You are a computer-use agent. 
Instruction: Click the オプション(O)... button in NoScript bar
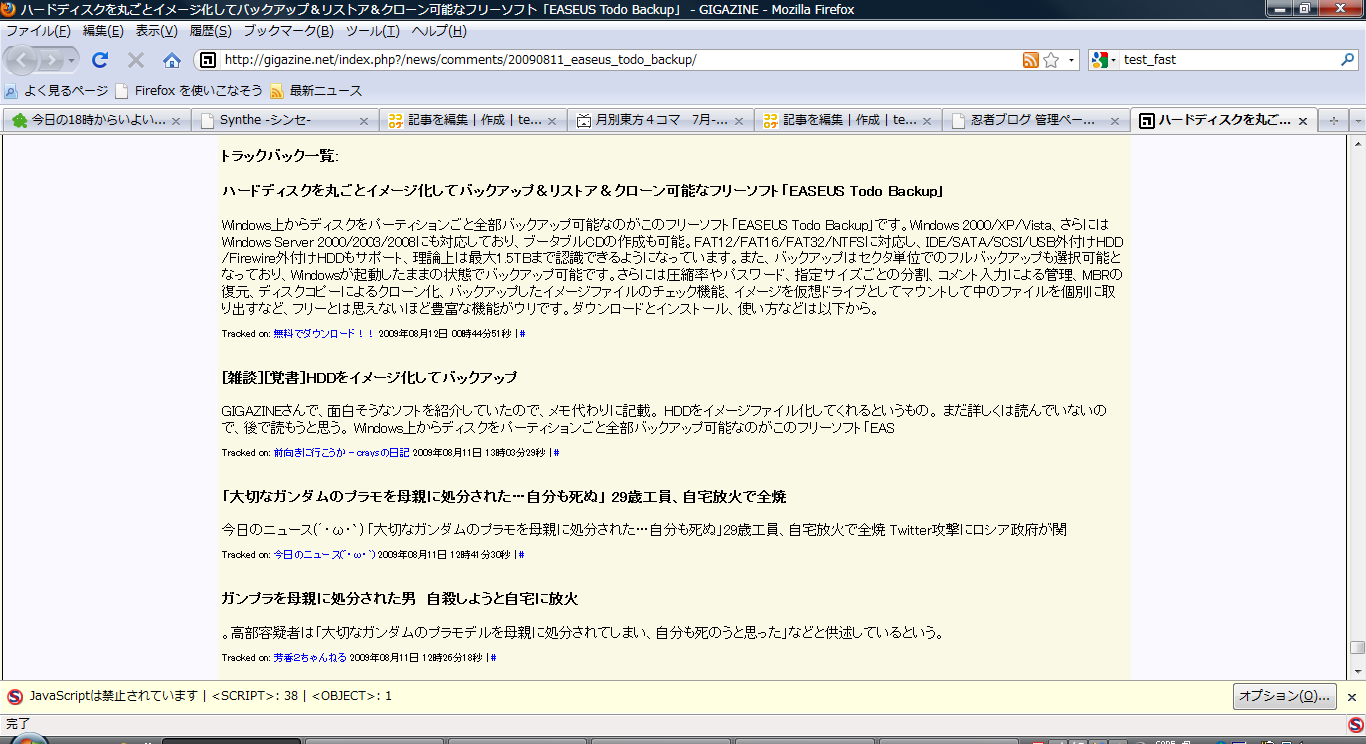[x=1284, y=696]
